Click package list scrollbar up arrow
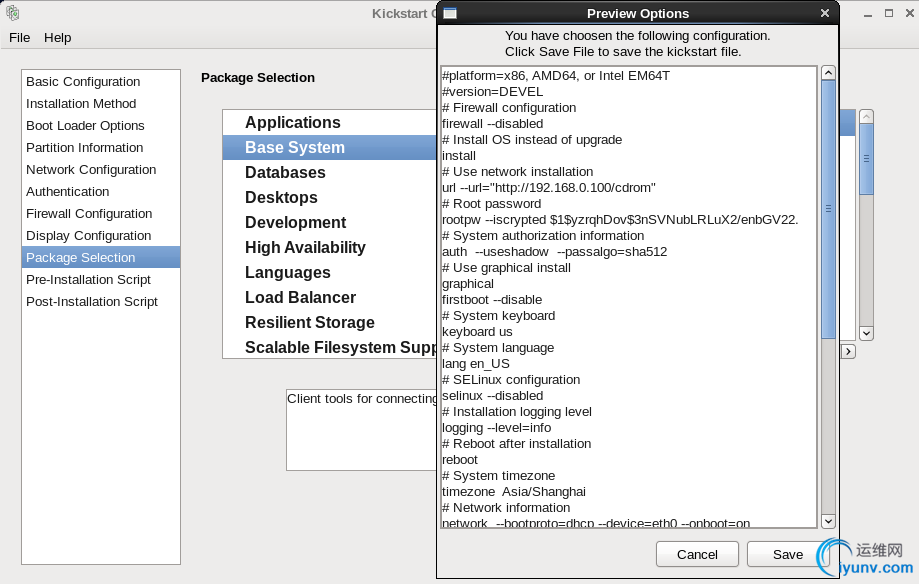 click(x=866, y=117)
